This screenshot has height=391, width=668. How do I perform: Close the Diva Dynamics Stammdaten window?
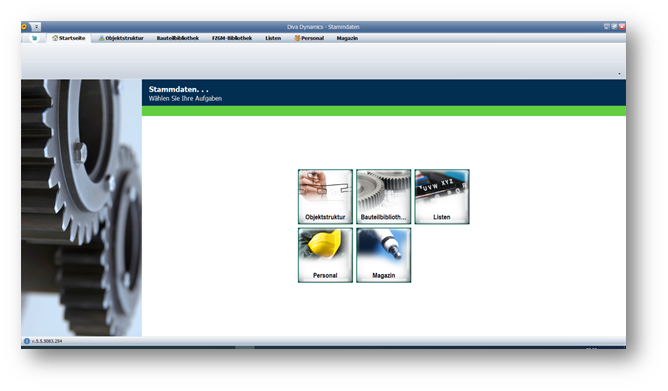coord(622,26)
